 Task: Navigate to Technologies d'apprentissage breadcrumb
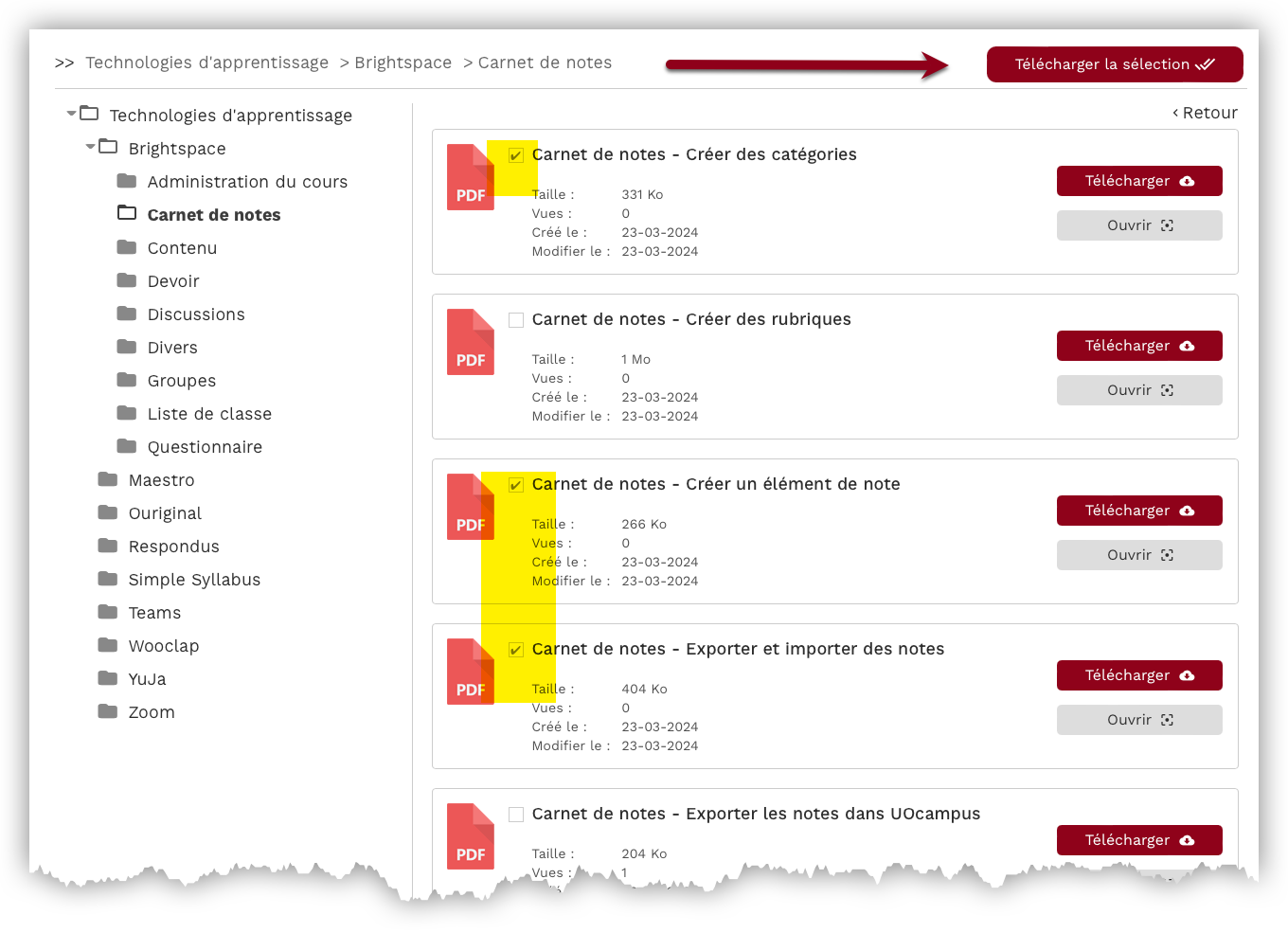click(206, 63)
